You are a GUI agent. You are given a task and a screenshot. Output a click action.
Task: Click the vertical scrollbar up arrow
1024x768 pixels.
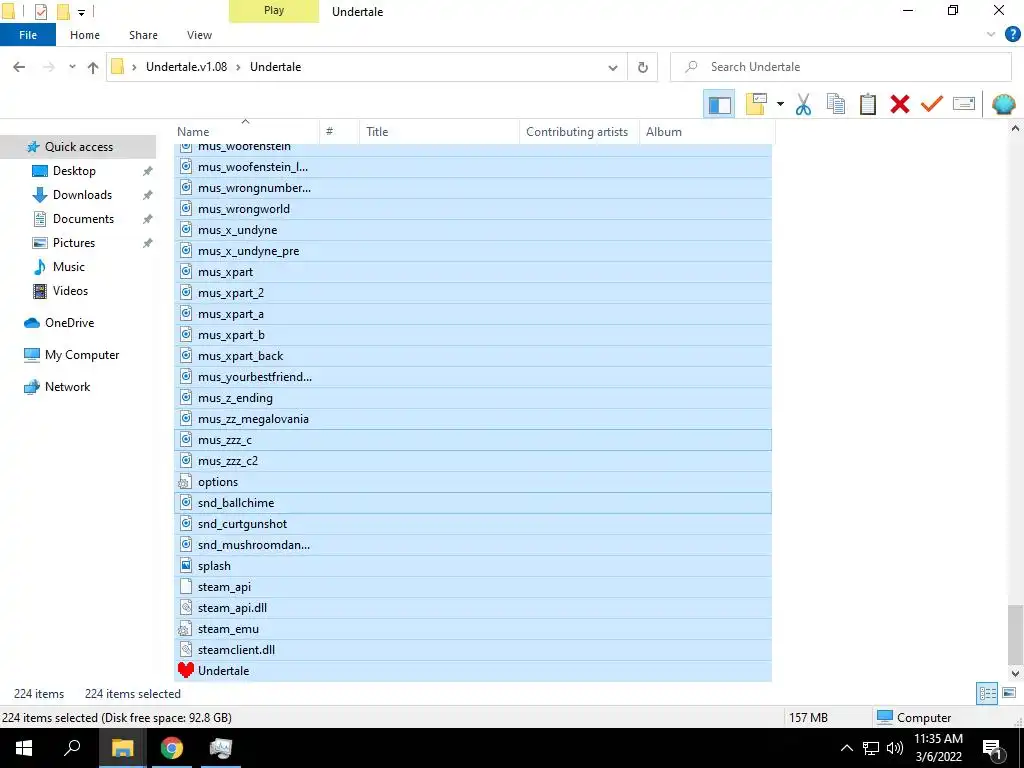1015,129
